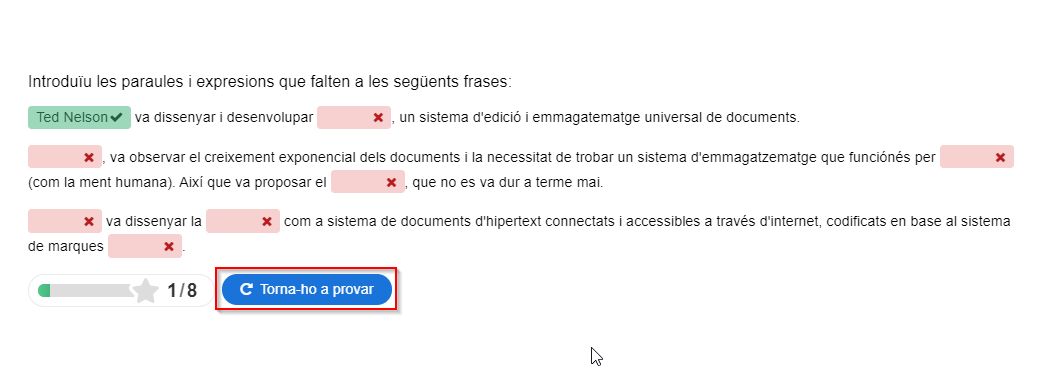Click the blank before 'com a sistema de documents'
The image size is (1059, 373).
click(x=243, y=221)
